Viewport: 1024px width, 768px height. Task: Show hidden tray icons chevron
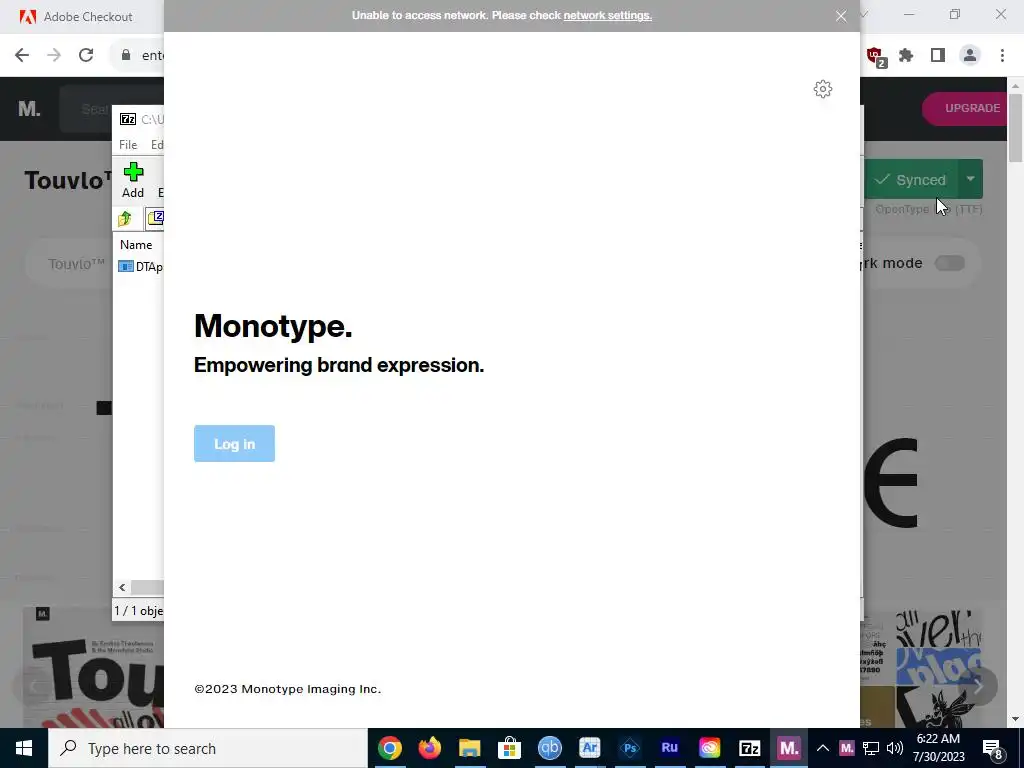823,748
